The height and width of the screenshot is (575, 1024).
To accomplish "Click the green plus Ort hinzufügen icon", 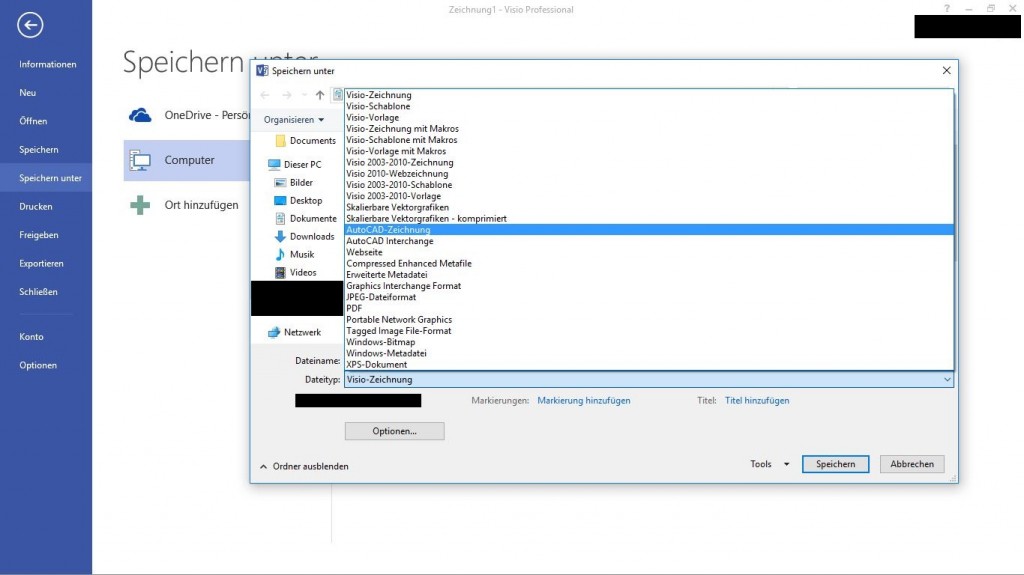I will 140,205.
